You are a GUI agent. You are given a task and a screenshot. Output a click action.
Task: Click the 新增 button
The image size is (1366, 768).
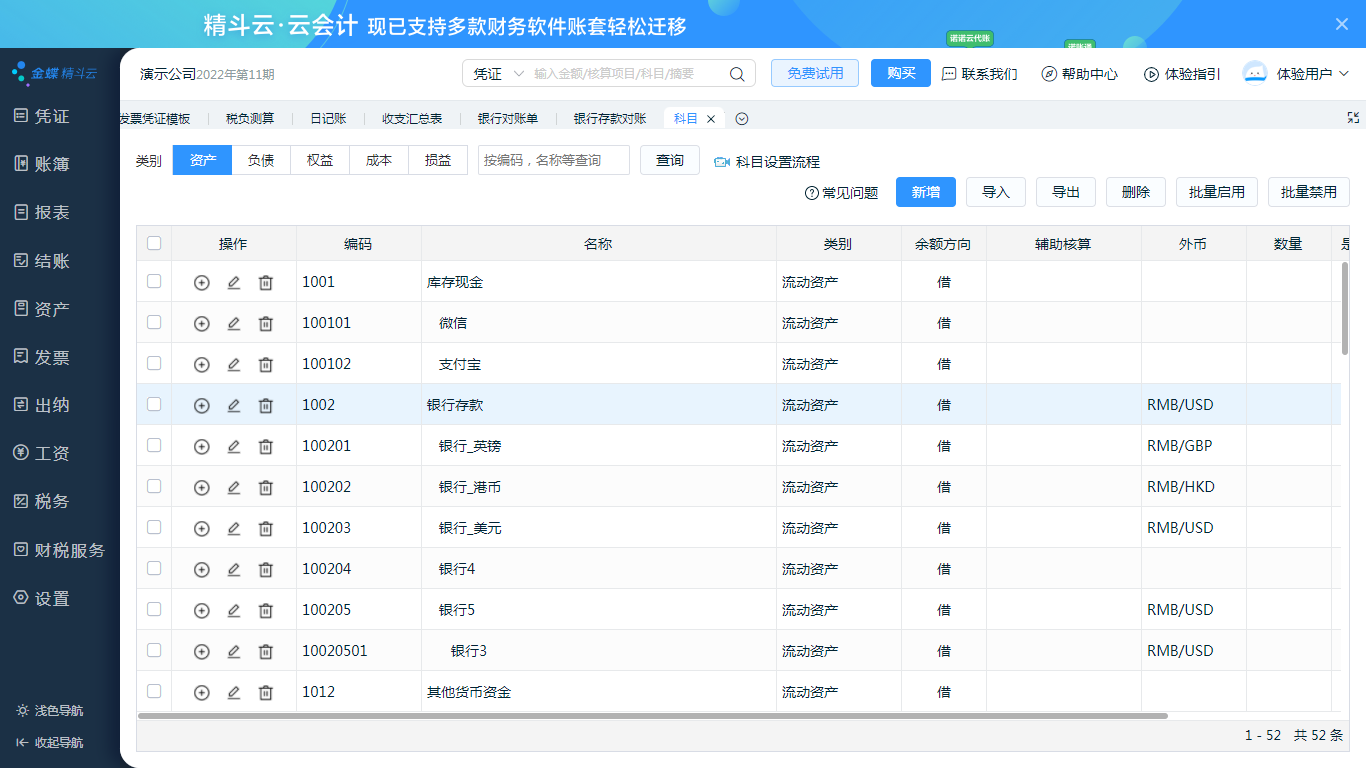[926, 192]
